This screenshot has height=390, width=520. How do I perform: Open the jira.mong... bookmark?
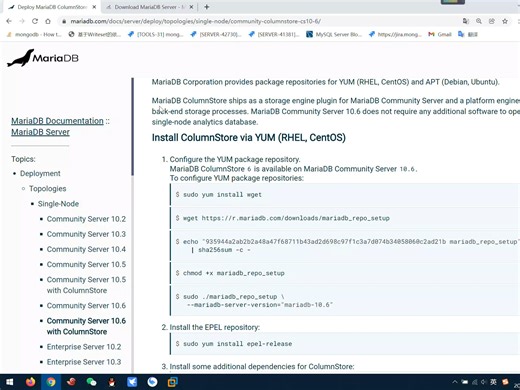point(395,34)
